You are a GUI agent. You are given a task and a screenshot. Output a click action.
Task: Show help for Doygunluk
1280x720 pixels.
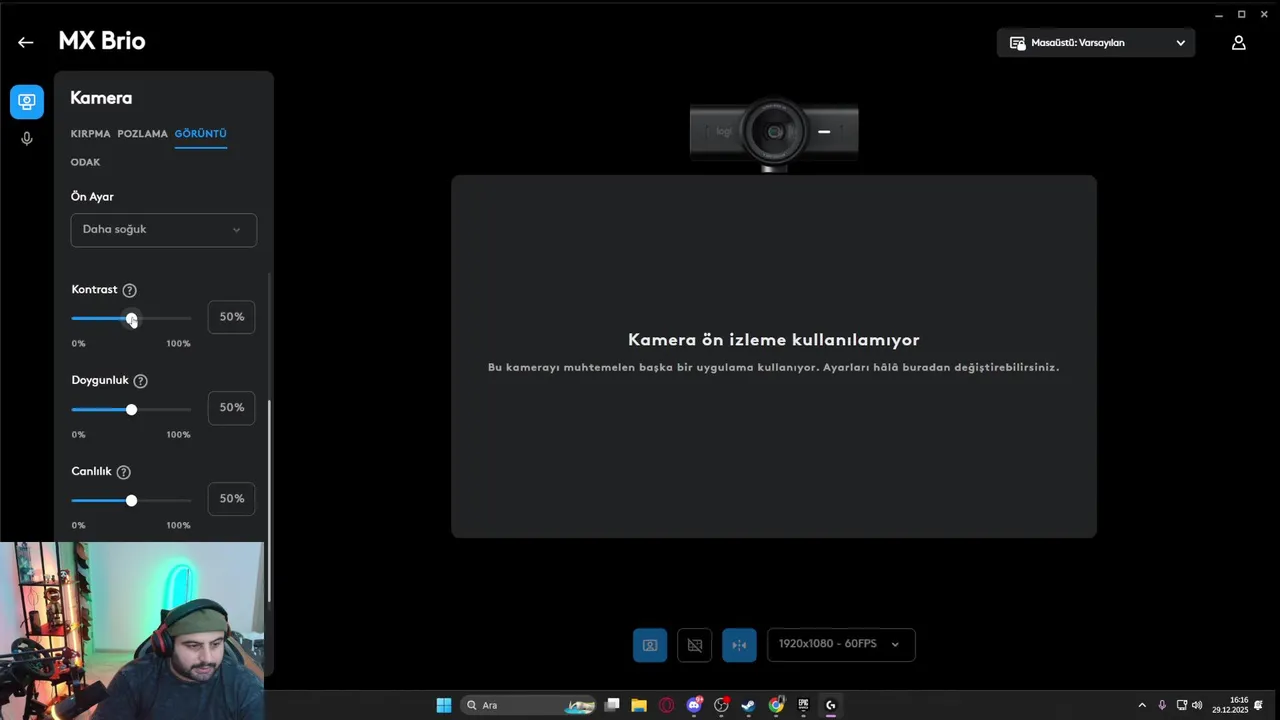pos(140,381)
